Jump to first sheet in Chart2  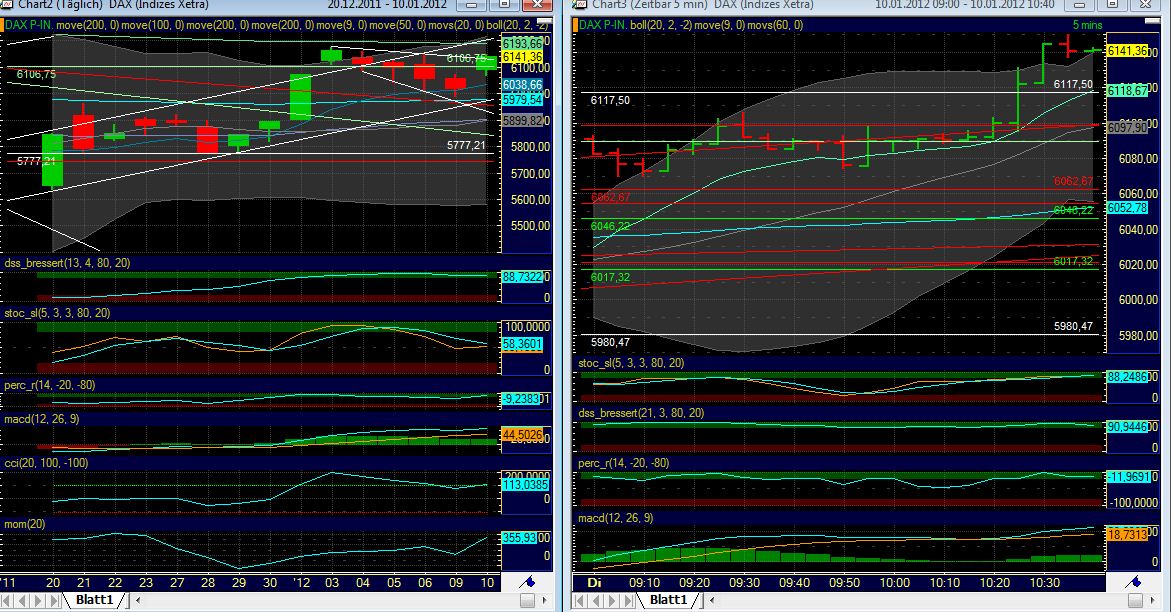(7, 600)
